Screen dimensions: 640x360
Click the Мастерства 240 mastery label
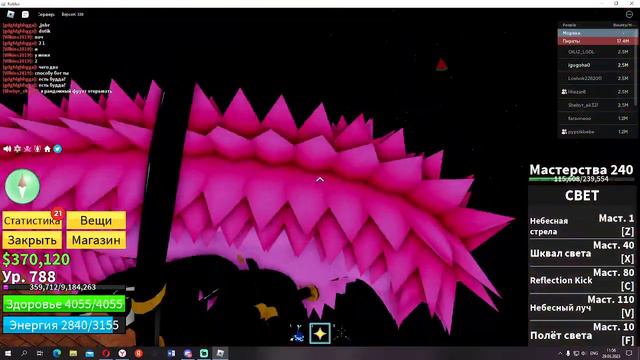[x=581, y=169]
